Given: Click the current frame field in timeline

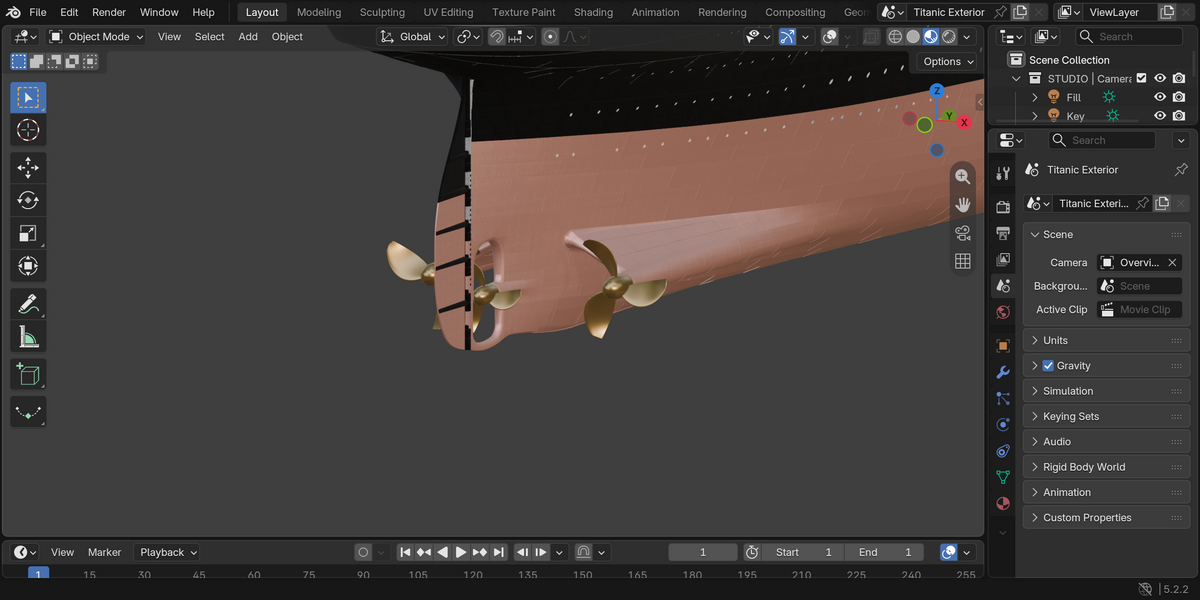Looking at the screenshot, I should click(703, 552).
